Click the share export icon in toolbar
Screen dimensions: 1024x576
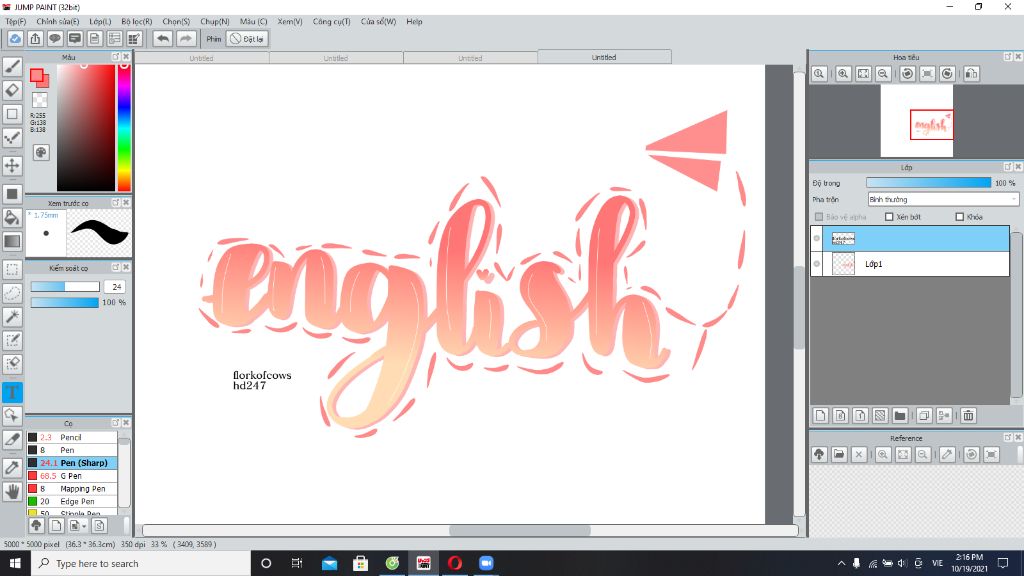tap(35, 39)
